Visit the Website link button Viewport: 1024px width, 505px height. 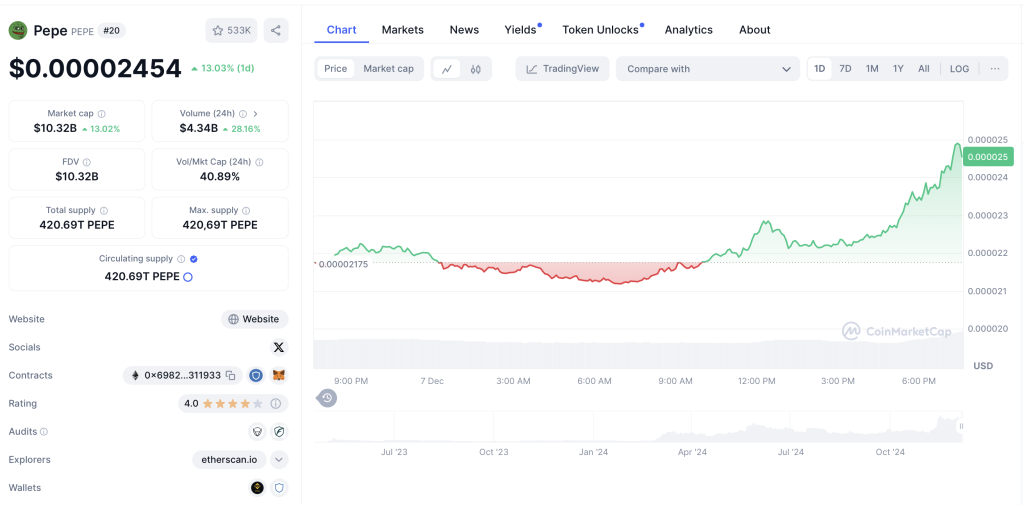(255, 319)
